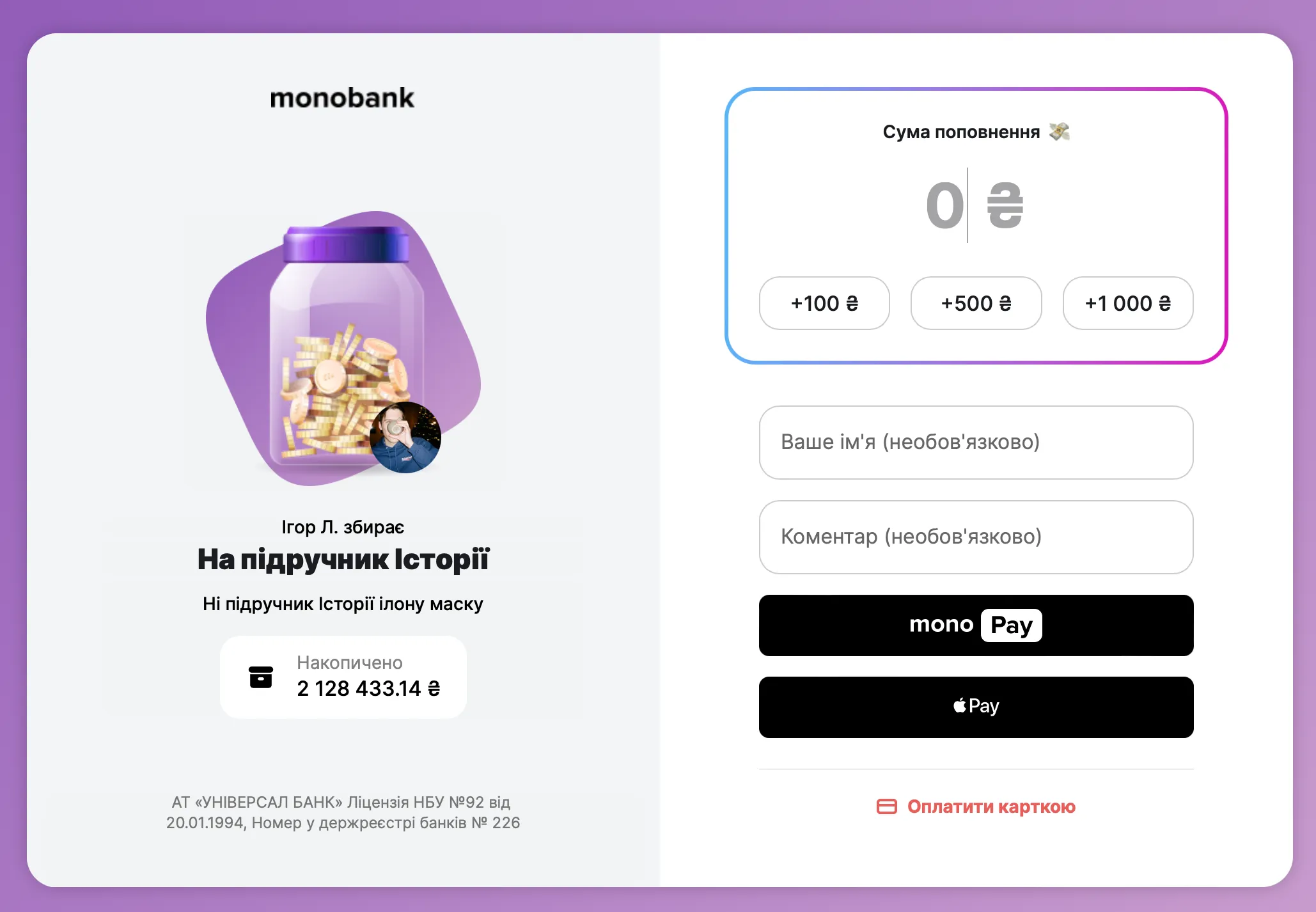
Task: Click the Універсал Банк license text
Action: [x=343, y=812]
